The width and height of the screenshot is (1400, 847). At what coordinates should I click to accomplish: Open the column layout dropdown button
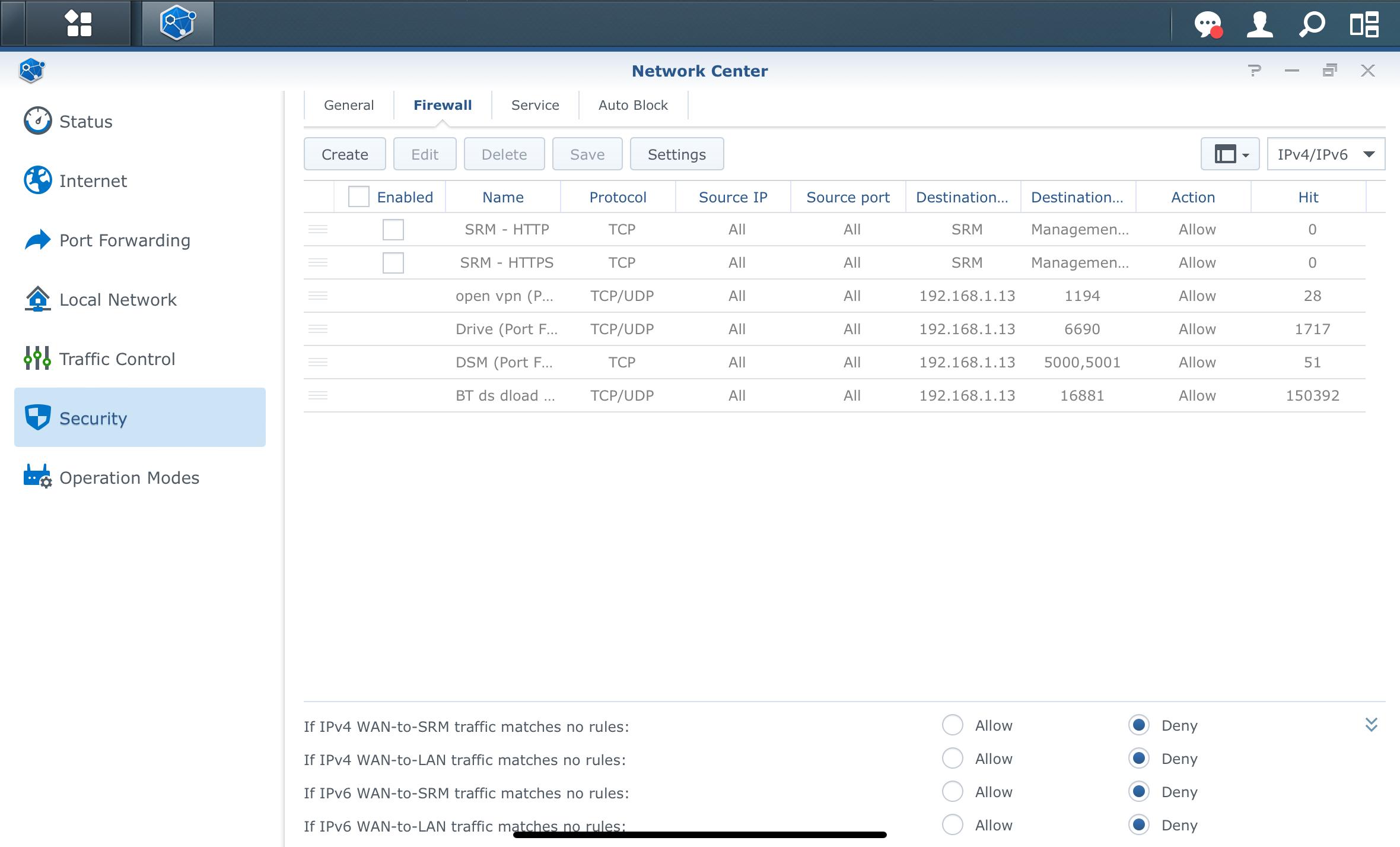click(x=1230, y=154)
